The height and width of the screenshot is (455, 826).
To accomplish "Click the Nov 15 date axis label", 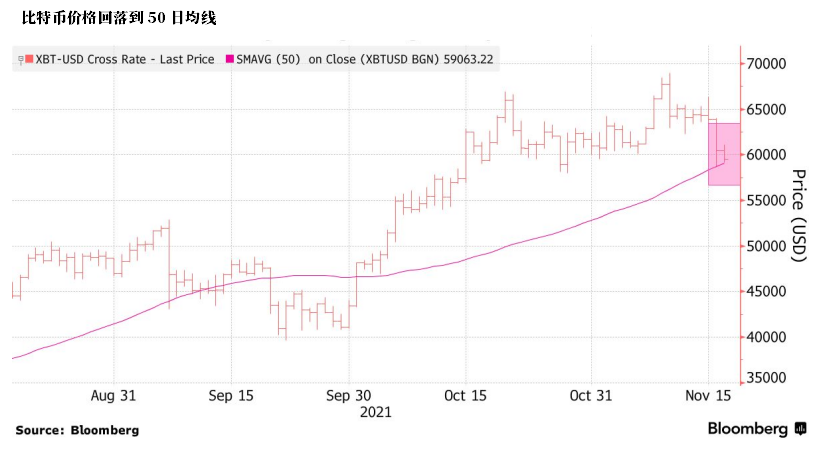I will click(x=709, y=395).
